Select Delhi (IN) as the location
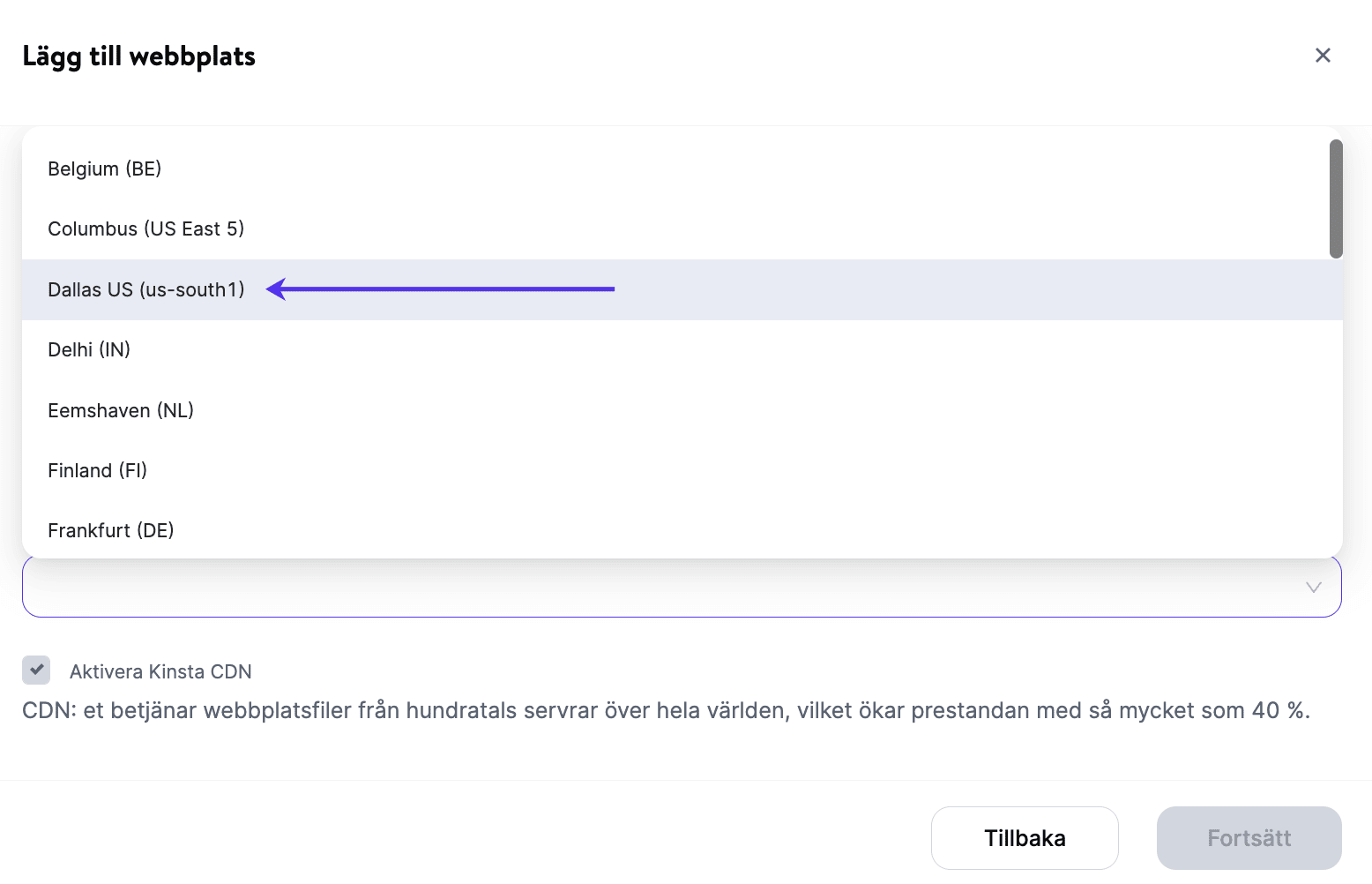This screenshot has height=884, width=1372. tap(89, 350)
